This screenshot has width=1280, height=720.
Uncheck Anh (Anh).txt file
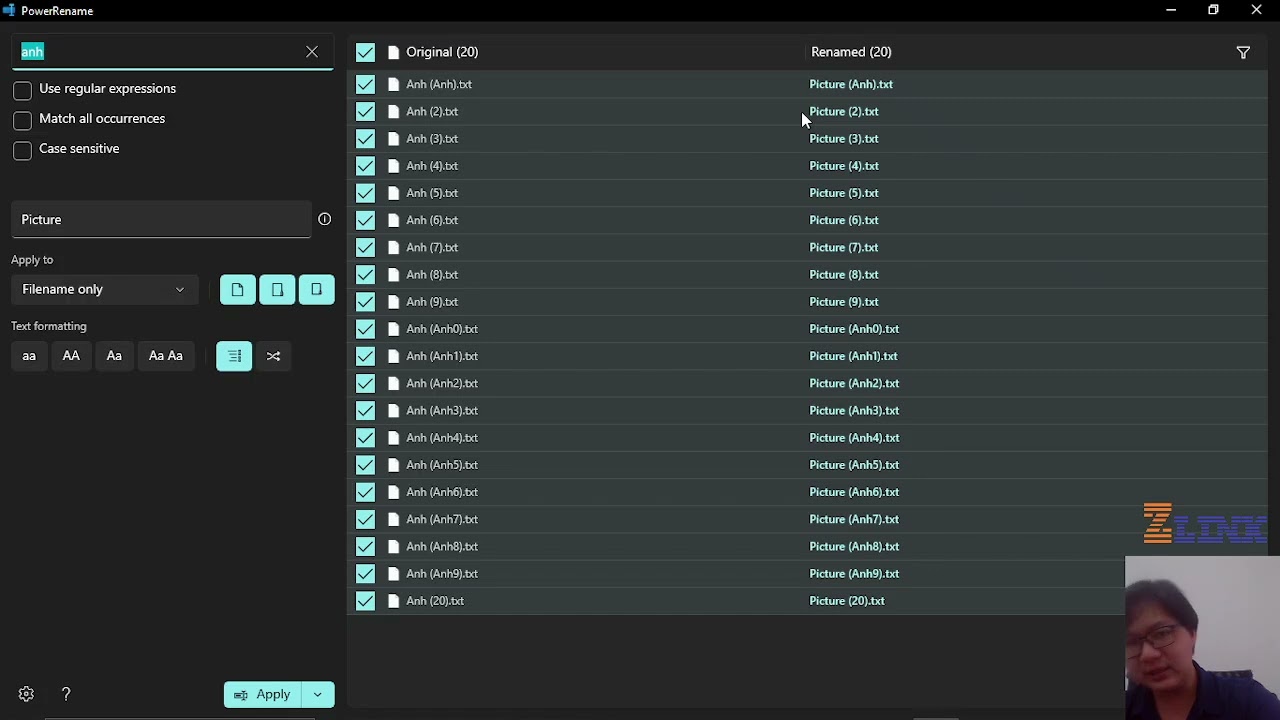365,84
